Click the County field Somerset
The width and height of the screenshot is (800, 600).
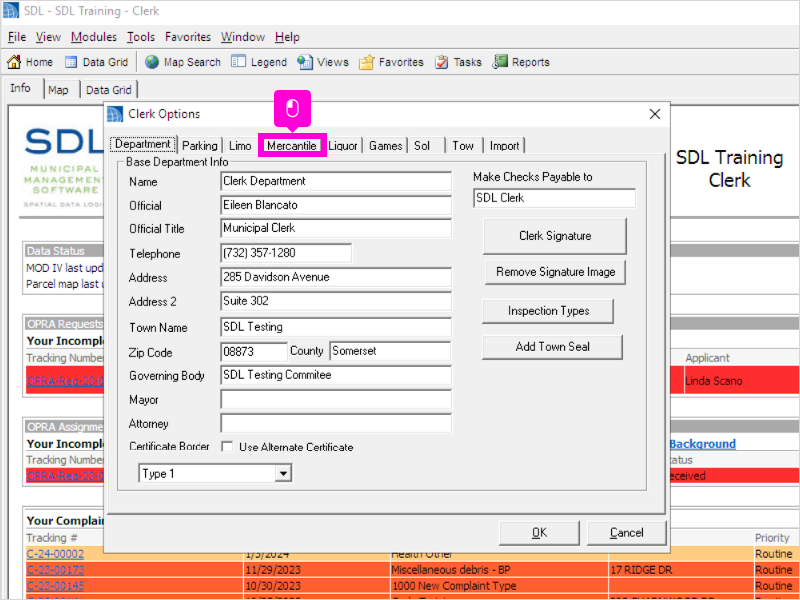390,351
